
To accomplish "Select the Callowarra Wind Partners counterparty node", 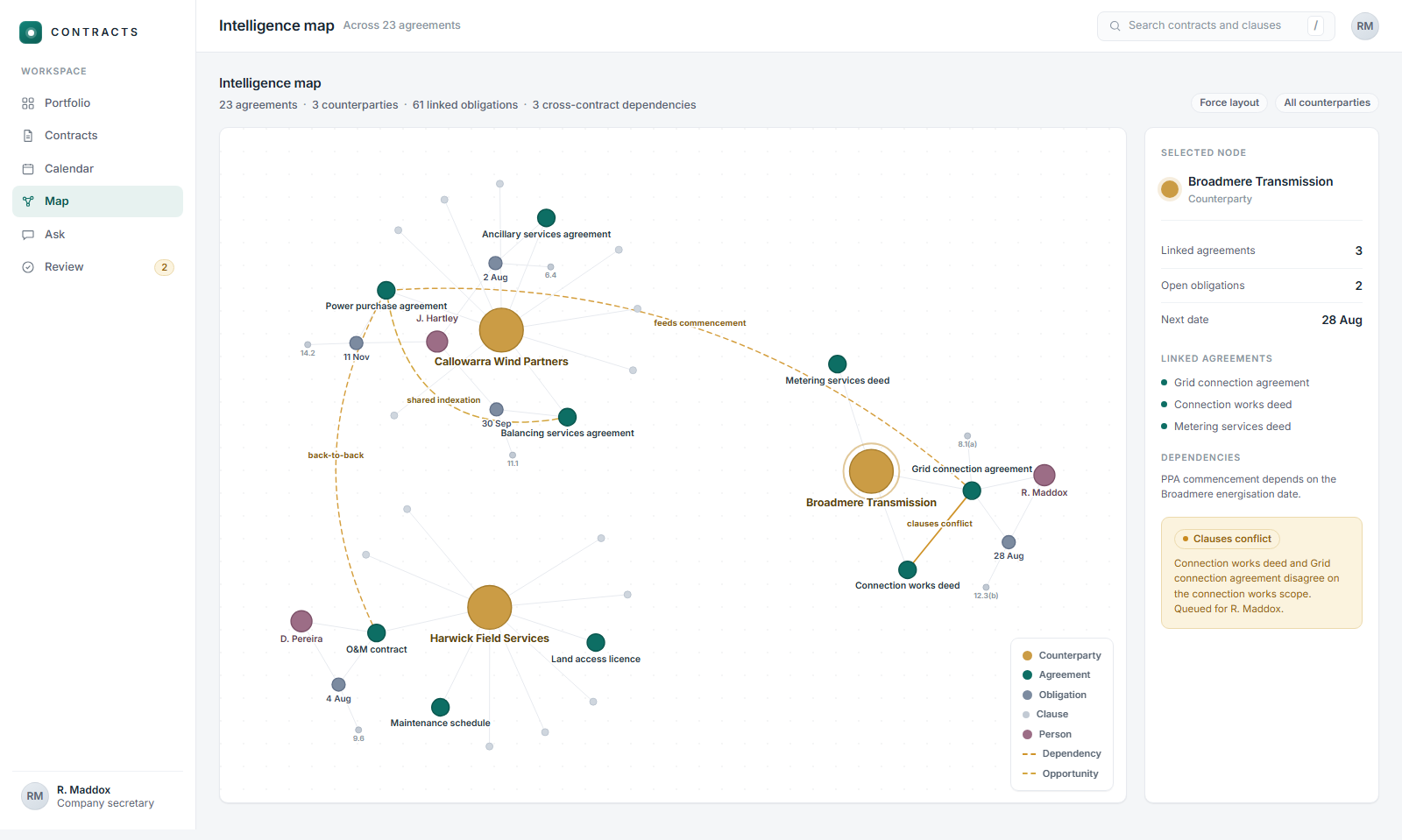I will pos(501,330).
